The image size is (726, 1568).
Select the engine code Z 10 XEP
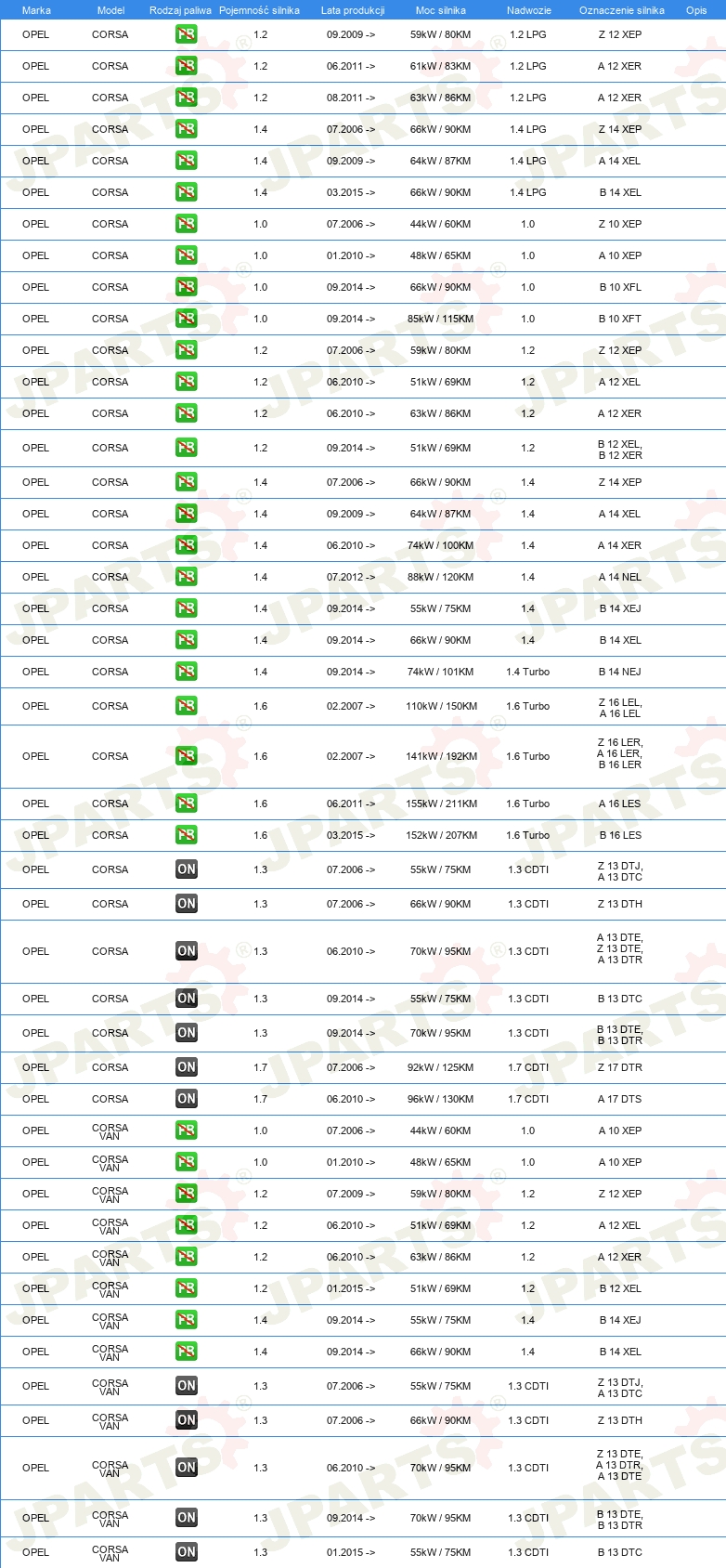(x=620, y=224)
